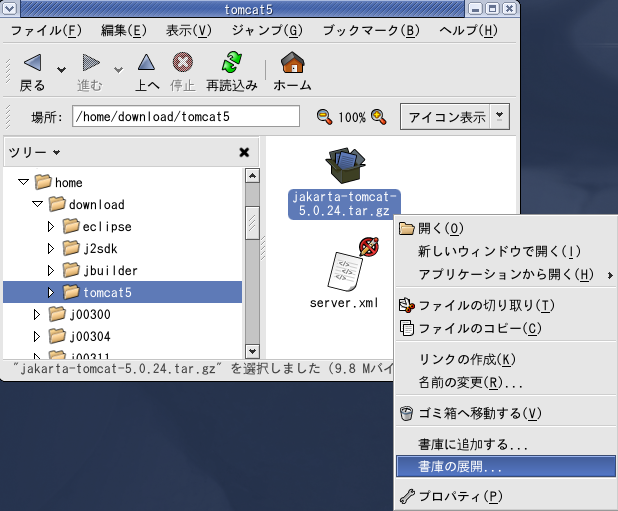This screenshot has height=511, width=618.
Task: Open the ブックマーク(B) menu
Action: [371, 31]
